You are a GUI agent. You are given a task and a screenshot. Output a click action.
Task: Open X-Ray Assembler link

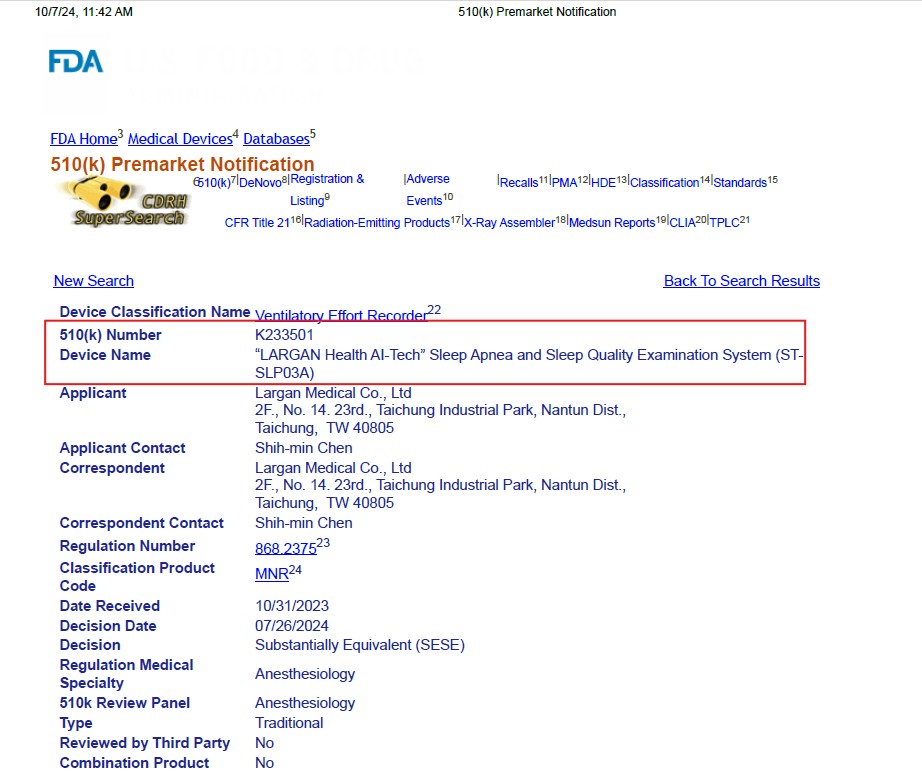(509, 223)
